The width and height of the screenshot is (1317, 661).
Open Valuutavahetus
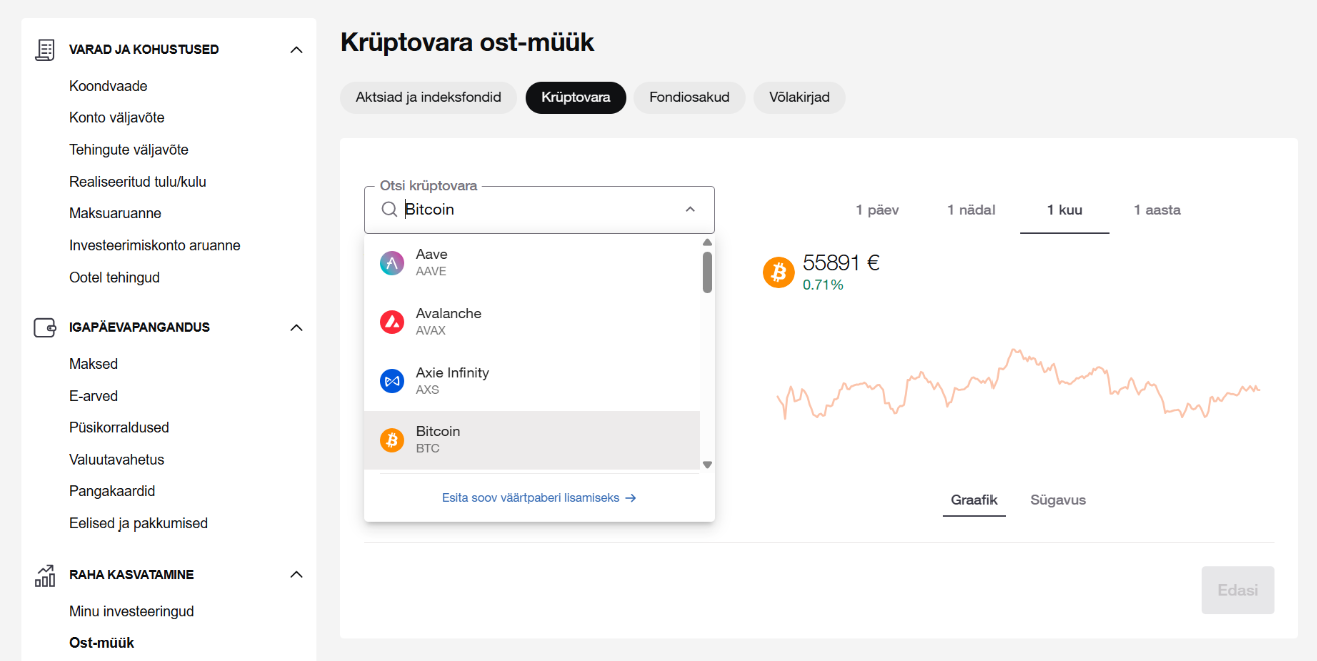(x=117, y=460)
